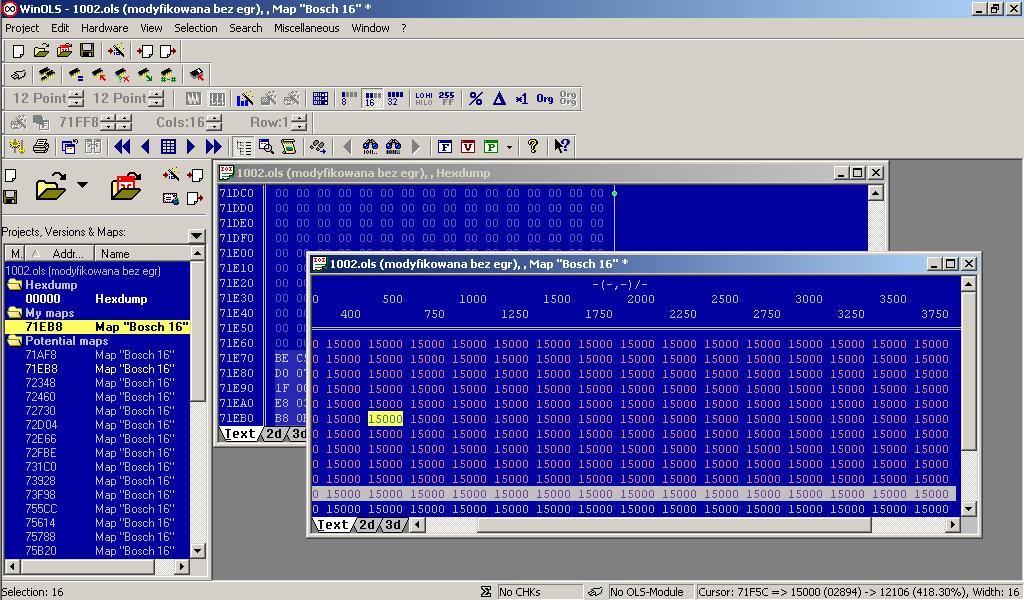
Task: Click the chip with red arrow icon
Action: pyautogui.click(x=99, y=74)
